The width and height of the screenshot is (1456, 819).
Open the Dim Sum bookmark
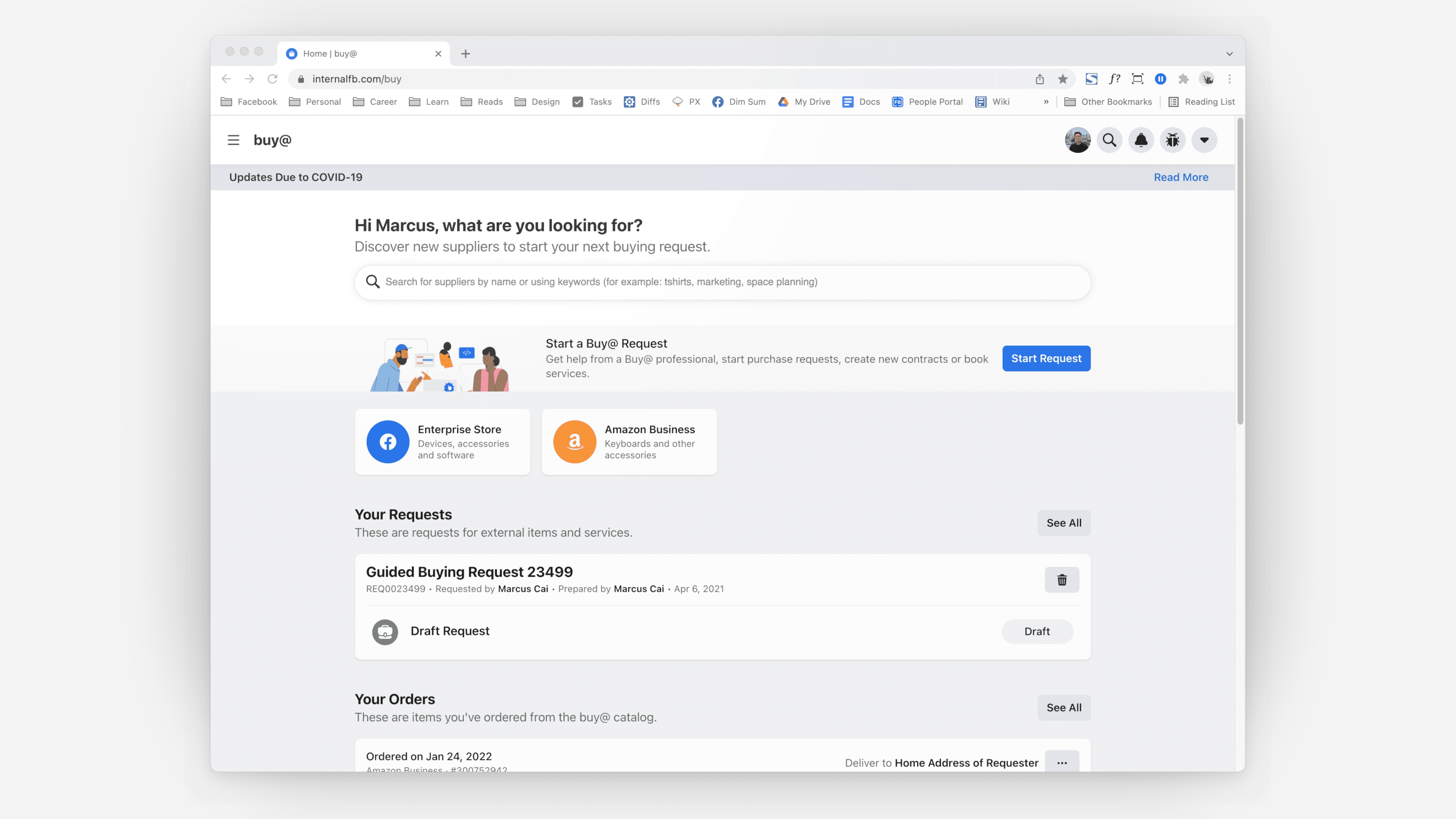[739, 102]
